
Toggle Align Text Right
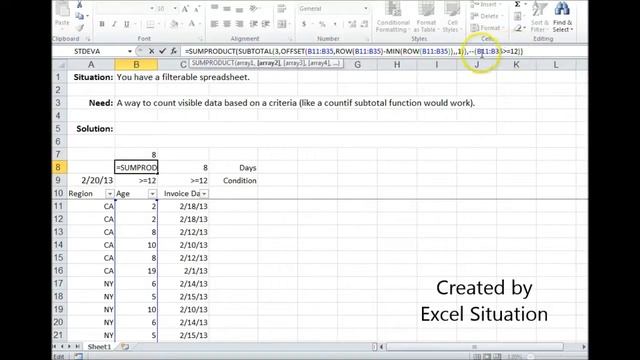pyautogui.click(x=240, y=24)
